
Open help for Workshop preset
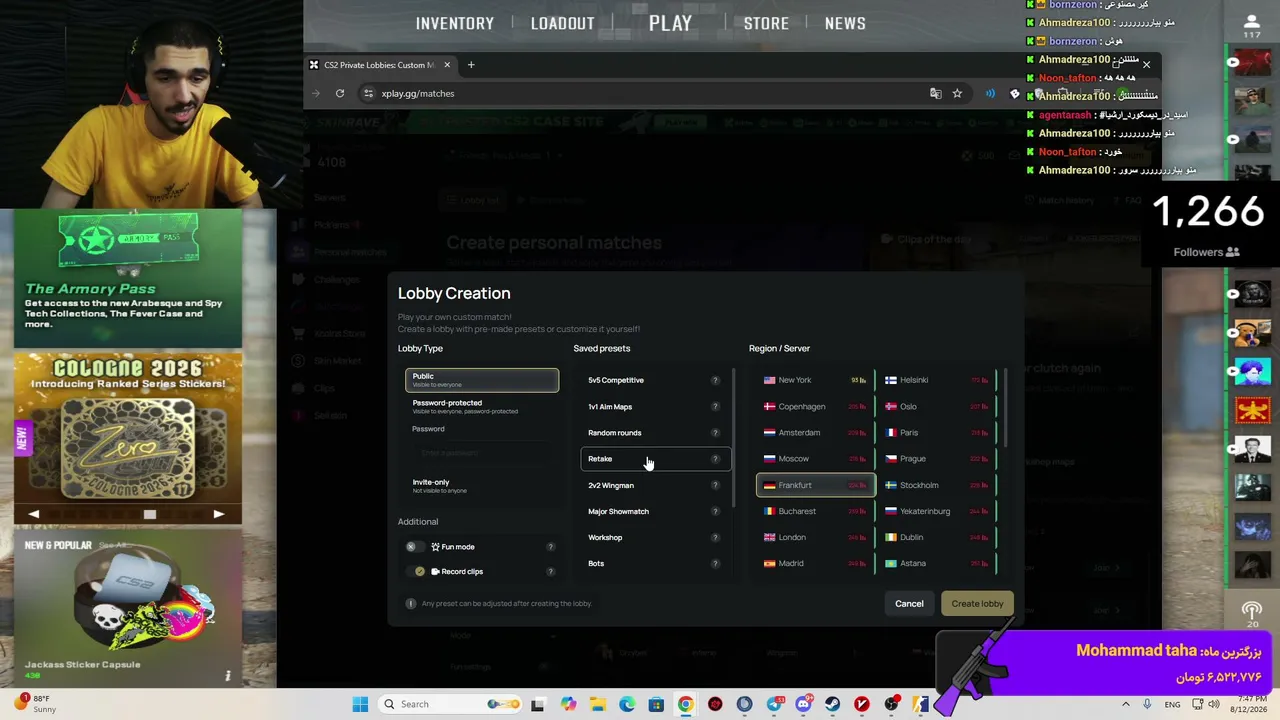pos(715,537)
